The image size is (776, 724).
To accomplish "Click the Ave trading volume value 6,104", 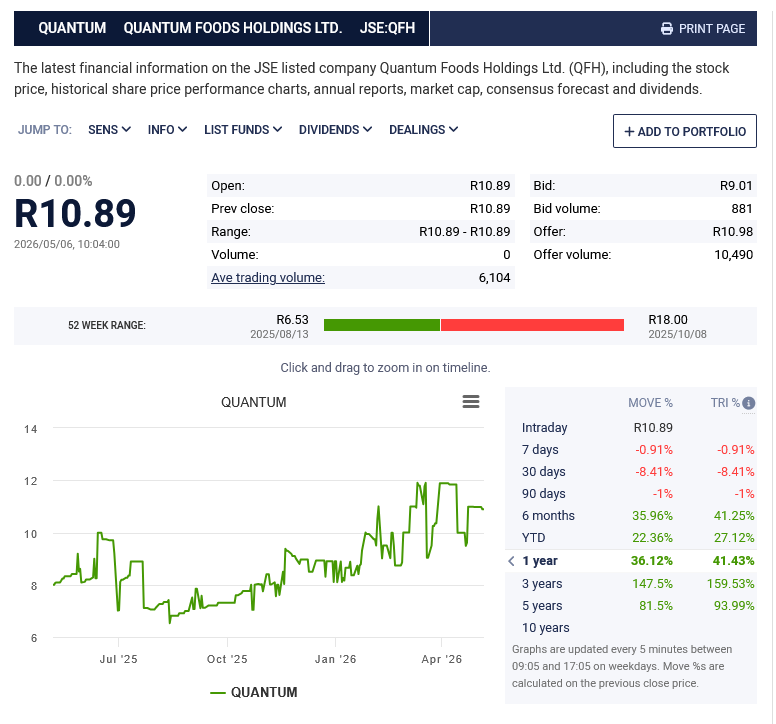I will tap(494, 278).
